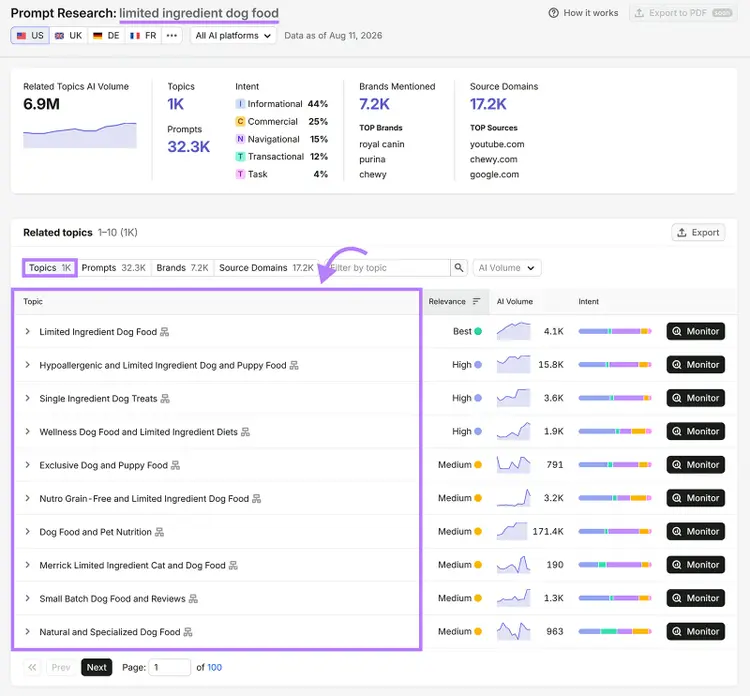750x696 pixels.
Task: Click cluster icon beside Small Batch Dog Food
Action: [193, 599]
